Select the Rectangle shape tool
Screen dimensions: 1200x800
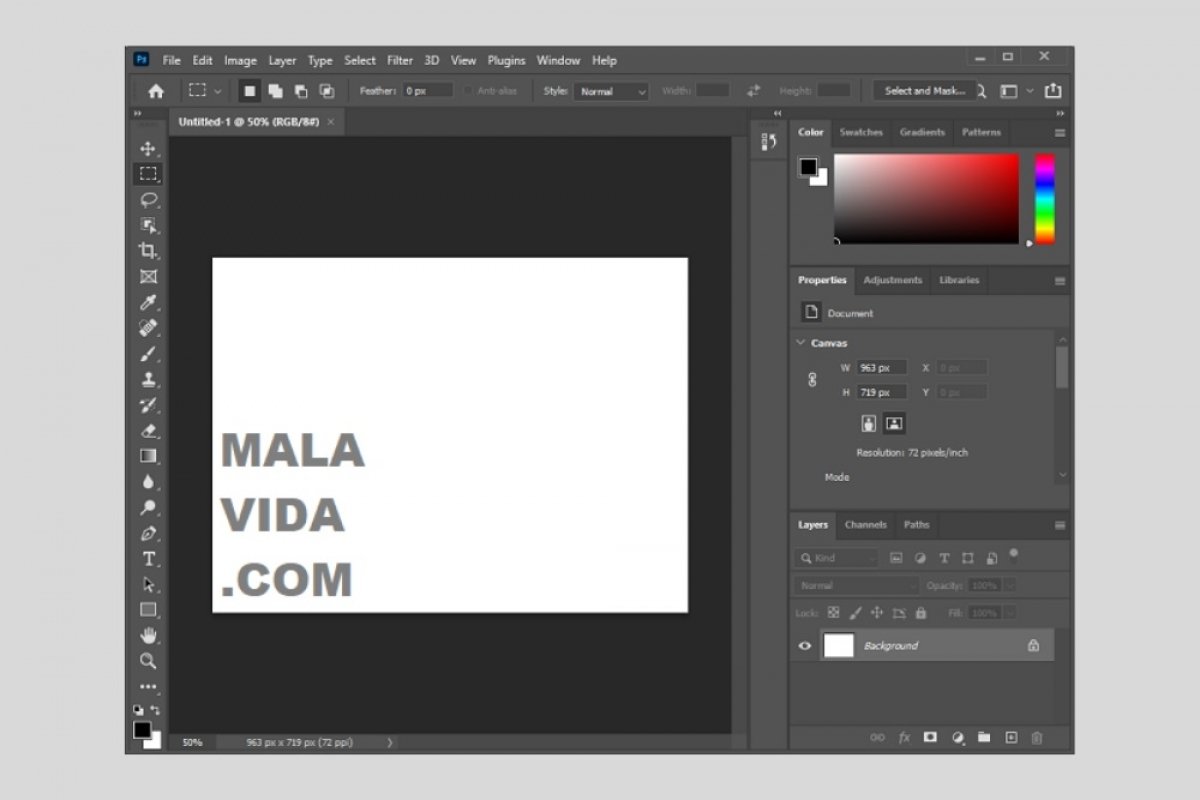tap(148, 610)
